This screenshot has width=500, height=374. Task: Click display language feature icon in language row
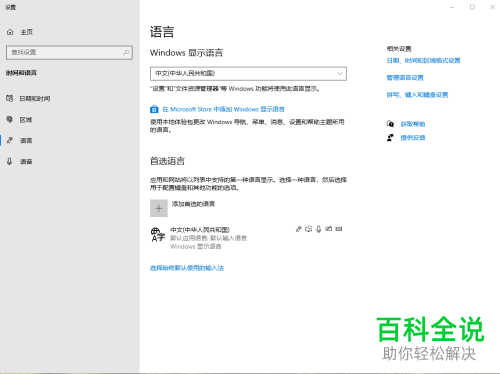[x=299, y=229]
